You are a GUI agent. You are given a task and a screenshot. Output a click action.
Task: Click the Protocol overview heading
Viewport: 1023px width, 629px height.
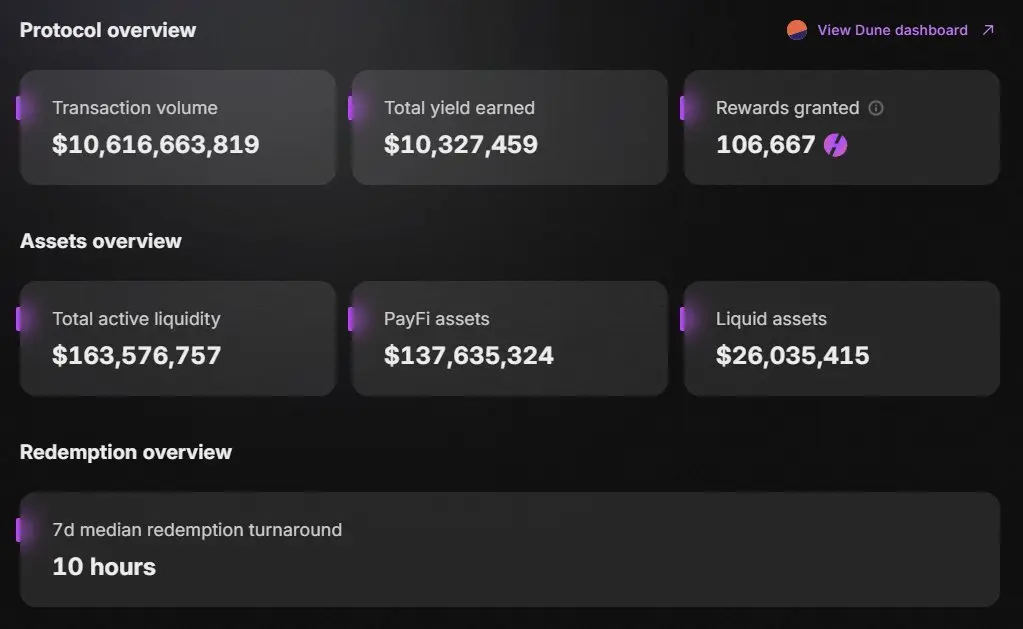(x=108, y=30)
